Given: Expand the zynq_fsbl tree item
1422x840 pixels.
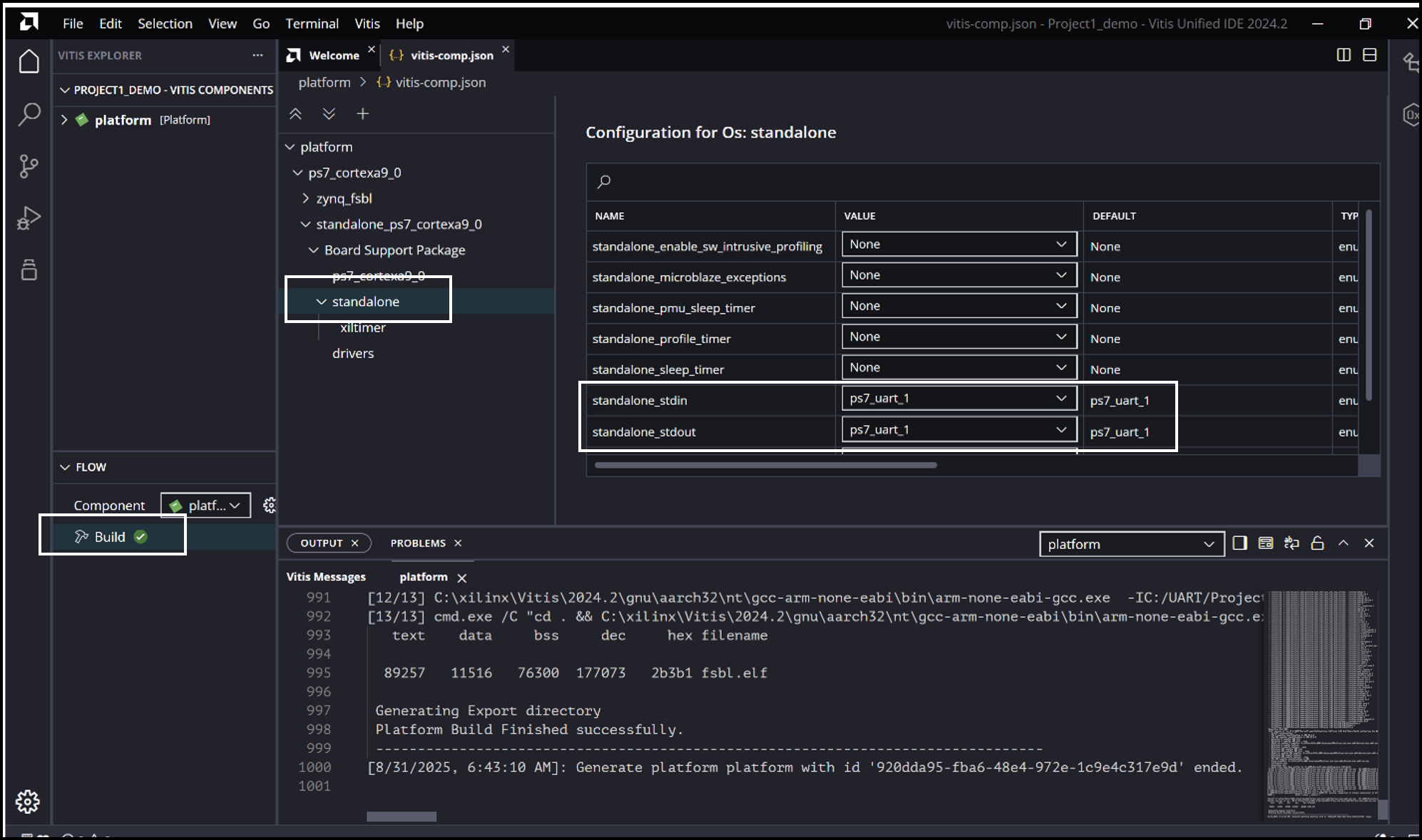Looking at the screenshot, I should tap(305, 198).
